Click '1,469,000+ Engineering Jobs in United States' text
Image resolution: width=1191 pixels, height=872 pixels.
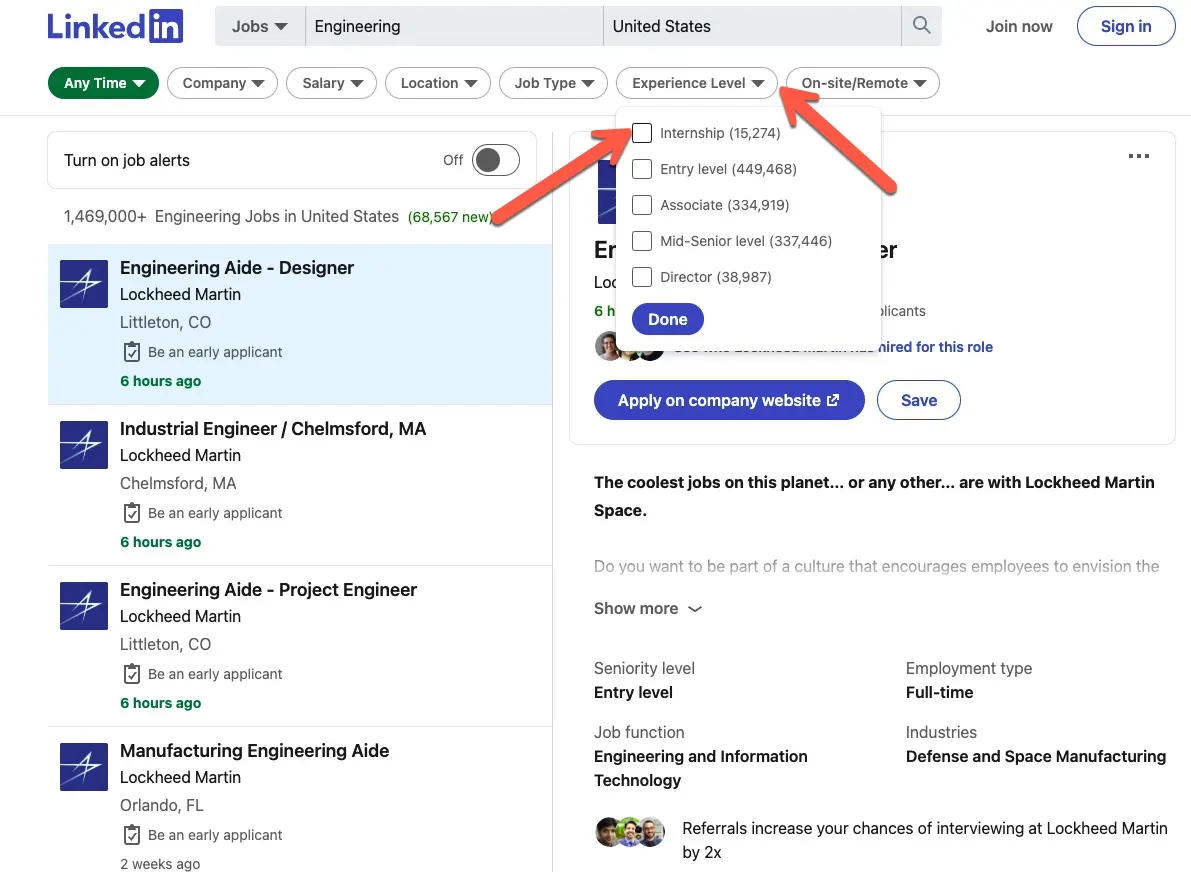pyautogui.click(x=232, y=216)
